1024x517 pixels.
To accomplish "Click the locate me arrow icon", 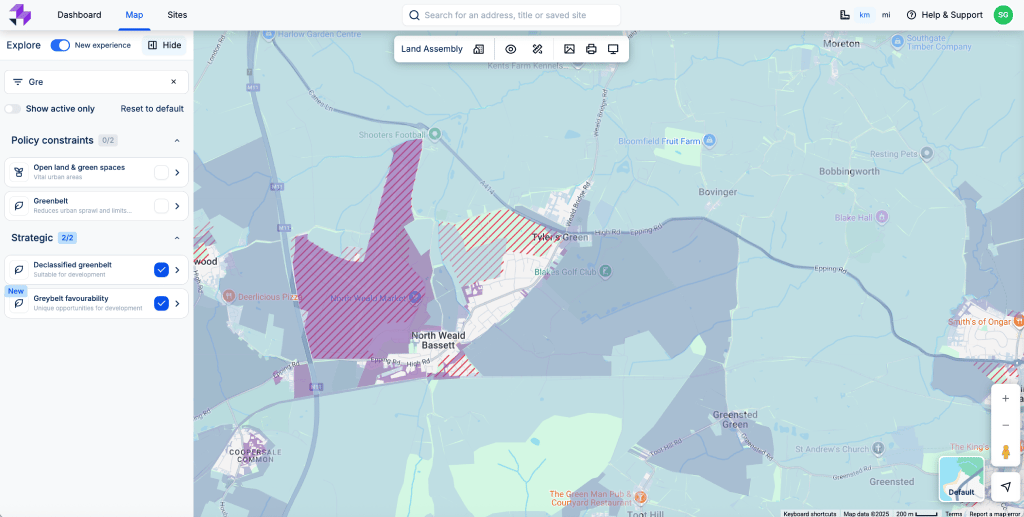I will (x=1005, y=487).
